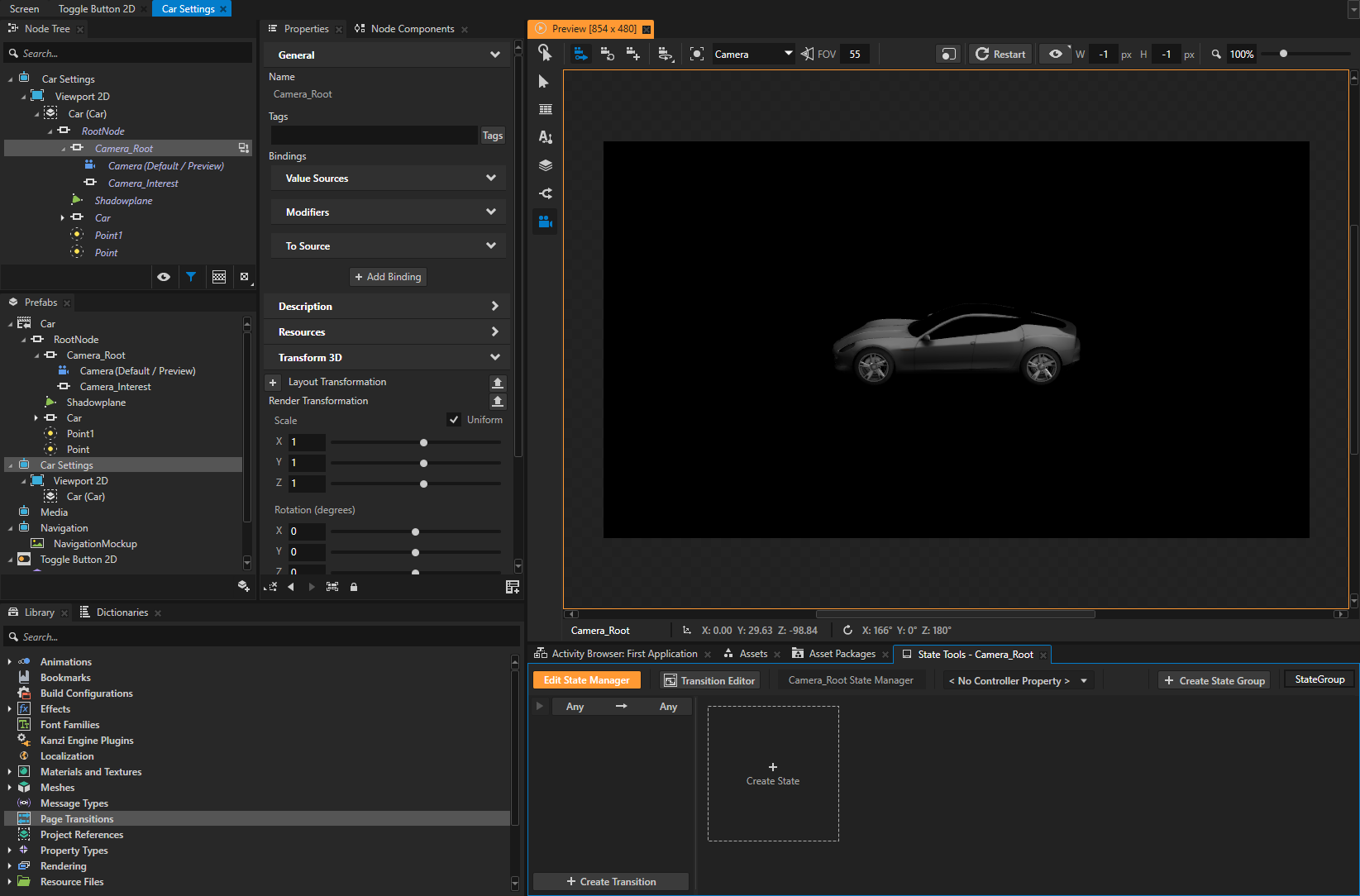The width and height of the screenshot is (1360, 896).
Task: Toggle the Uniform scale checkbox
Action: click(454, 419)
